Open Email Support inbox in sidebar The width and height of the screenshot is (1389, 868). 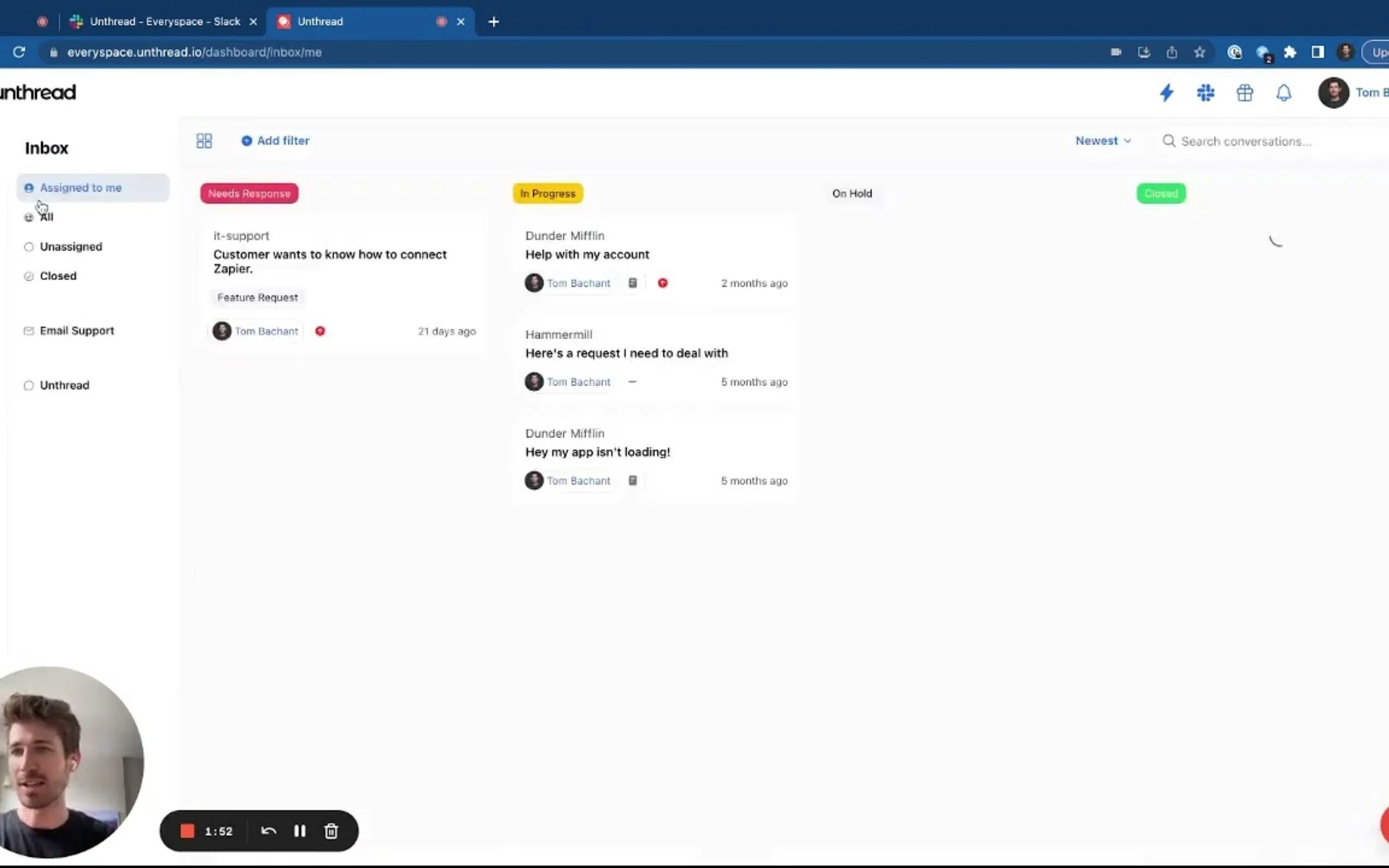77,331
